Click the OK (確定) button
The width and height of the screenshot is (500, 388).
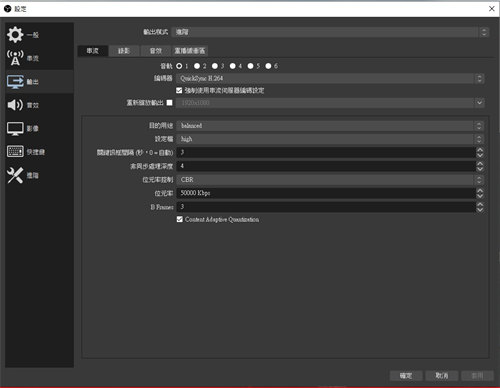click(406, 376)
